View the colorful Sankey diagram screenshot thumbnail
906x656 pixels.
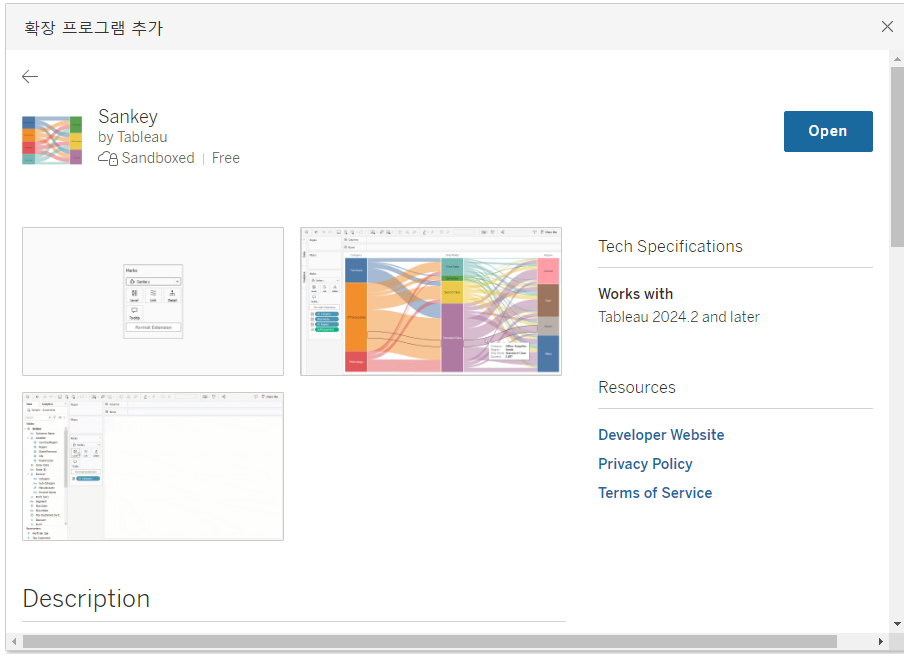click(x=431, y=301)
